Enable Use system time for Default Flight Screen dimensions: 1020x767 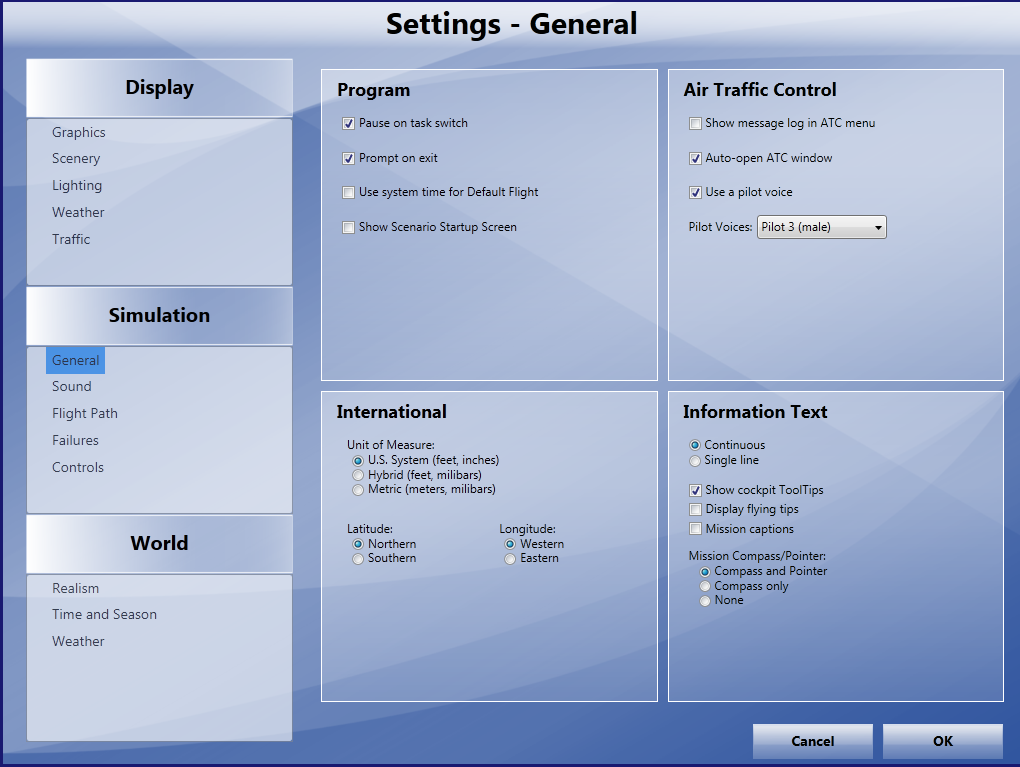(349, 193)
